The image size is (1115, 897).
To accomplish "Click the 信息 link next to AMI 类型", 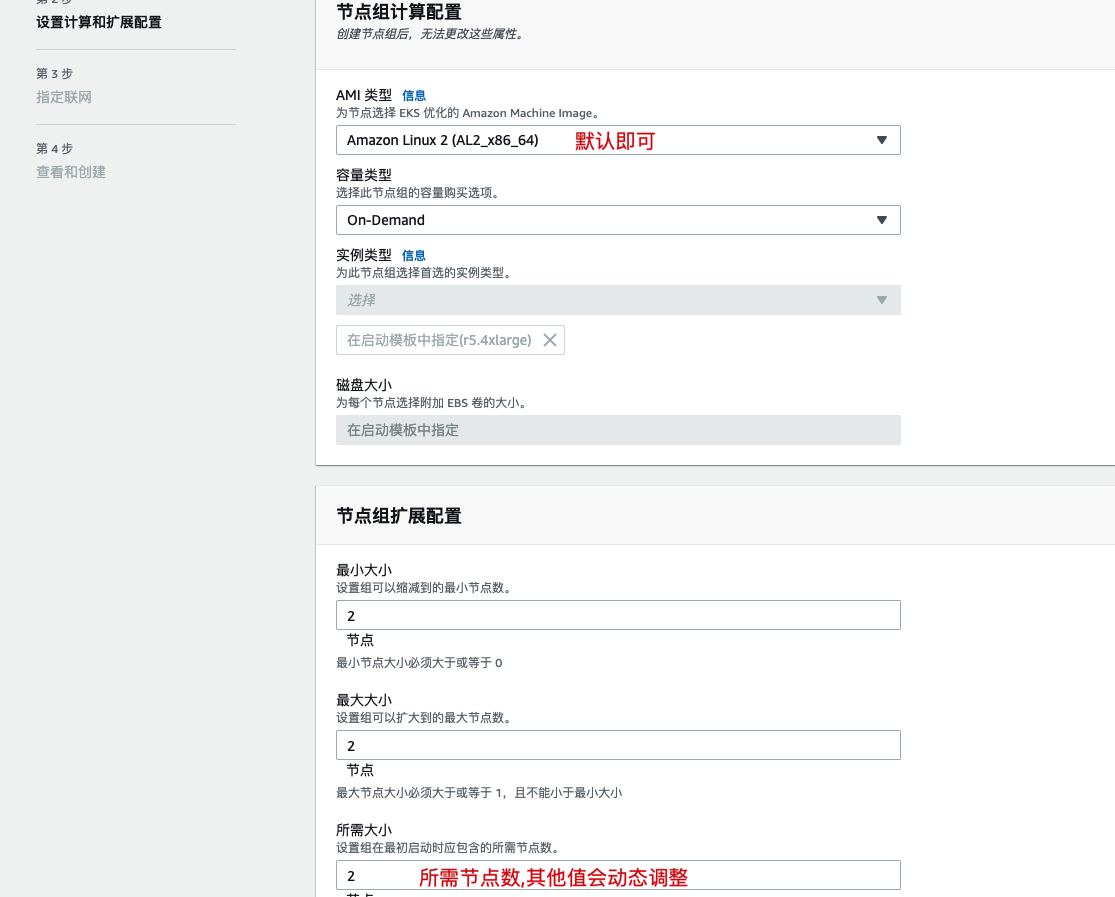I will click(414, 95).
